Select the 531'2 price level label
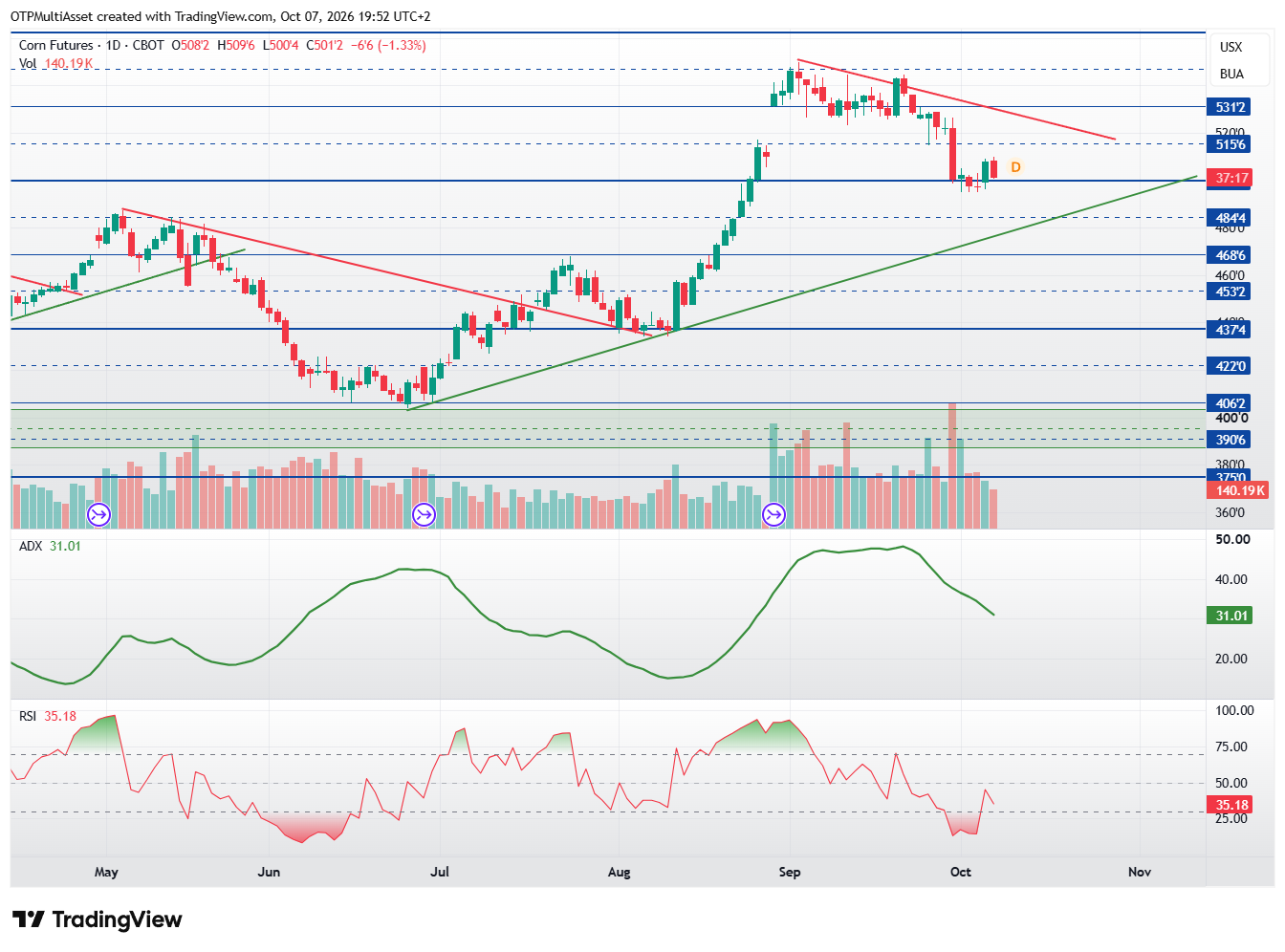 (x=1230, y=107)
